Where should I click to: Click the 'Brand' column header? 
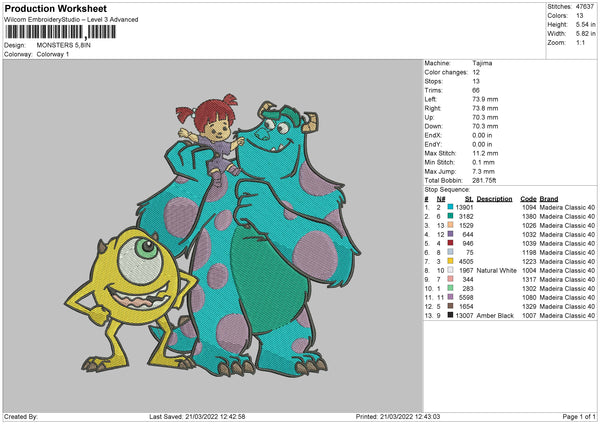(549, 199)
